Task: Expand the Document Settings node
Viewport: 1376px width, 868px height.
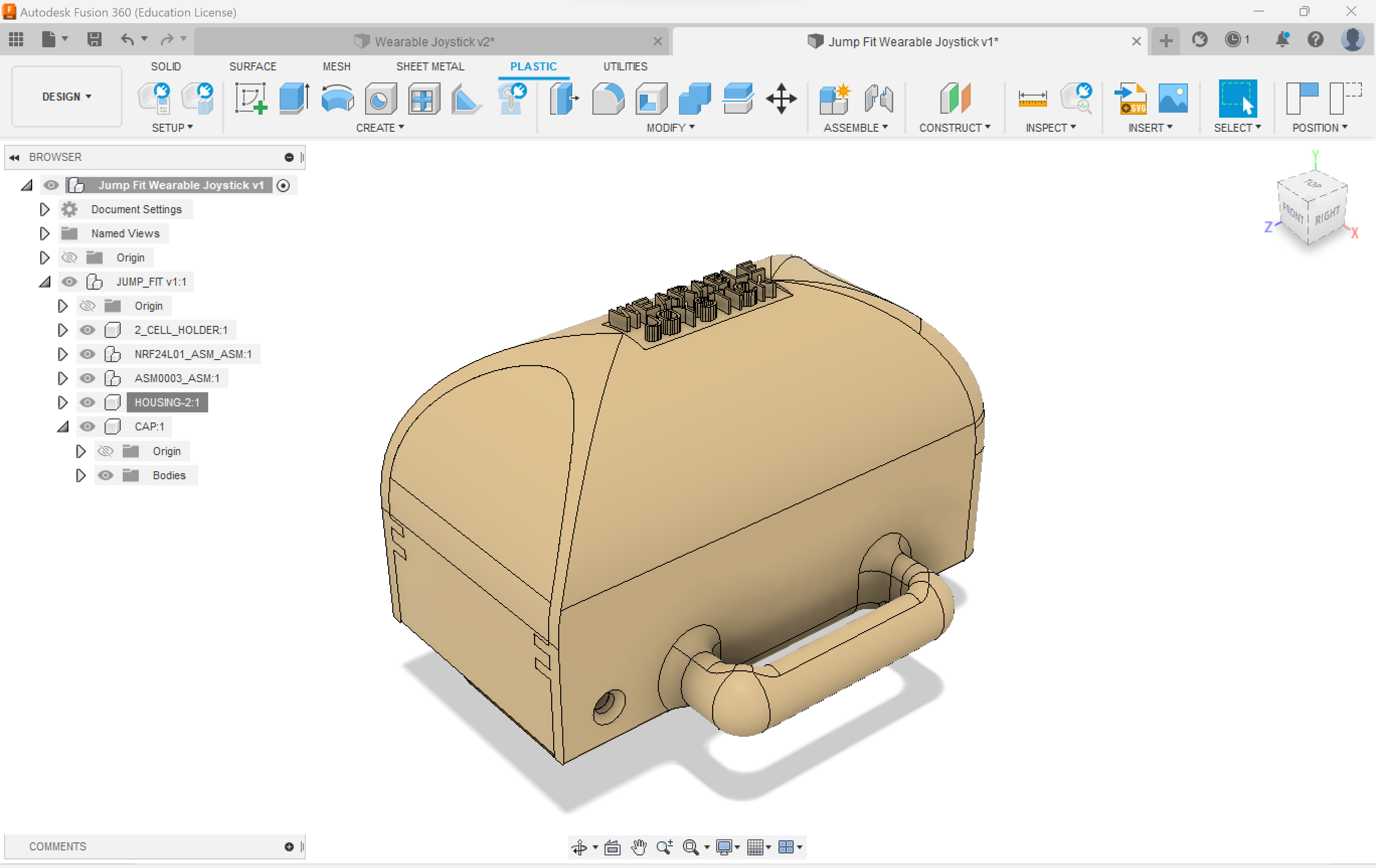Action: point(44,209)
